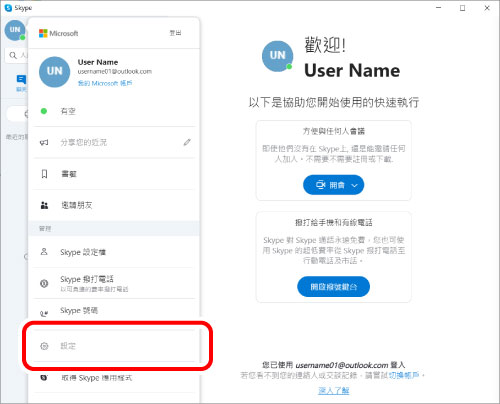Click the switch accounts link at bottom
This screenshot has width=500, height=404.
pos(404,375)
